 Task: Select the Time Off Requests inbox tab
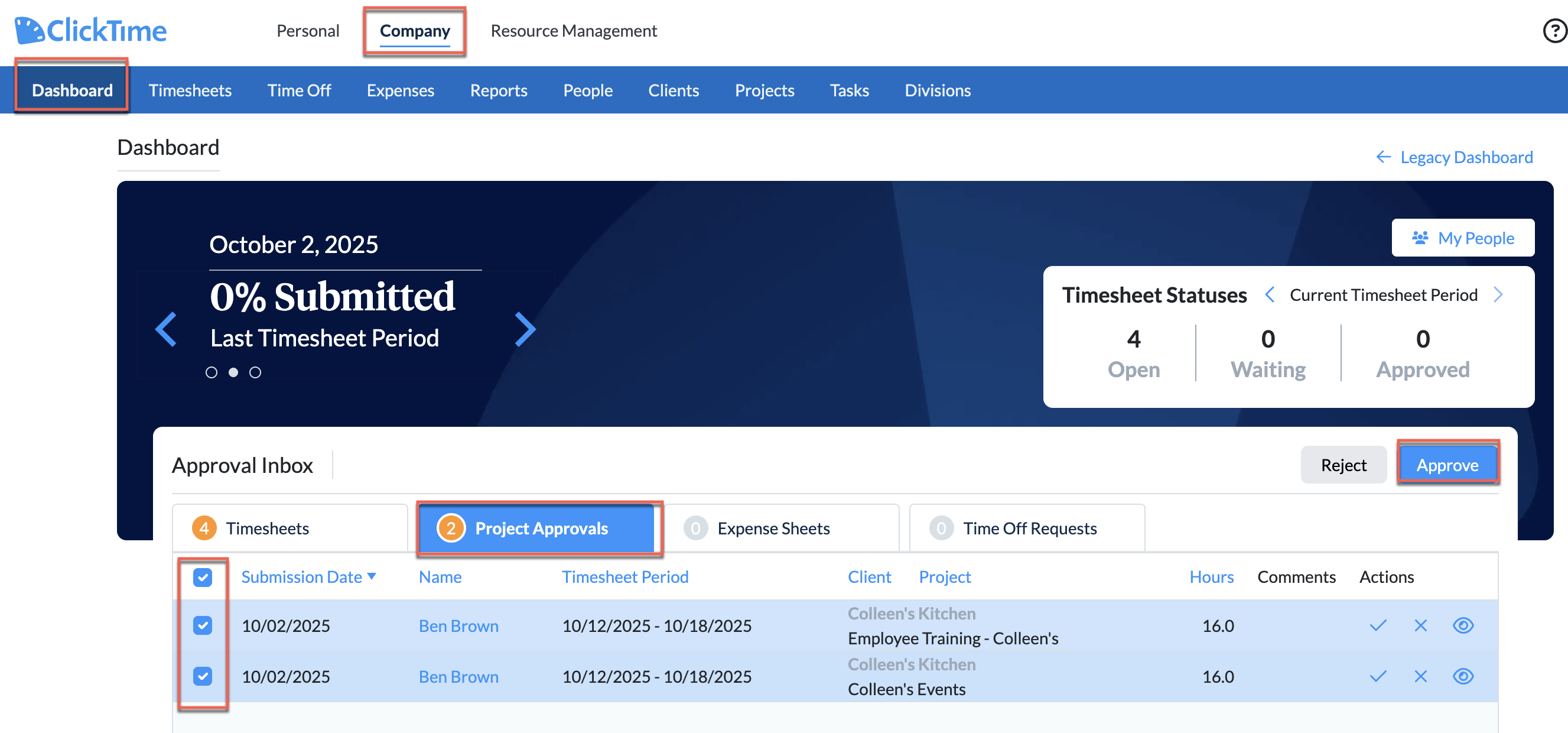[x=1027, y=528]
